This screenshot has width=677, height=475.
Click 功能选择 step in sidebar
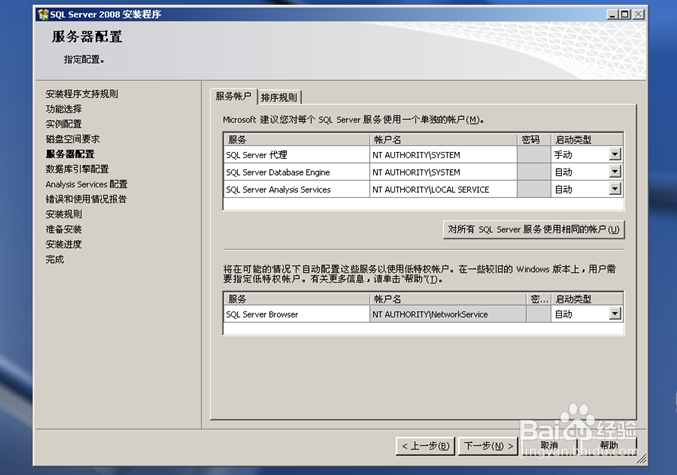point(63,109)
